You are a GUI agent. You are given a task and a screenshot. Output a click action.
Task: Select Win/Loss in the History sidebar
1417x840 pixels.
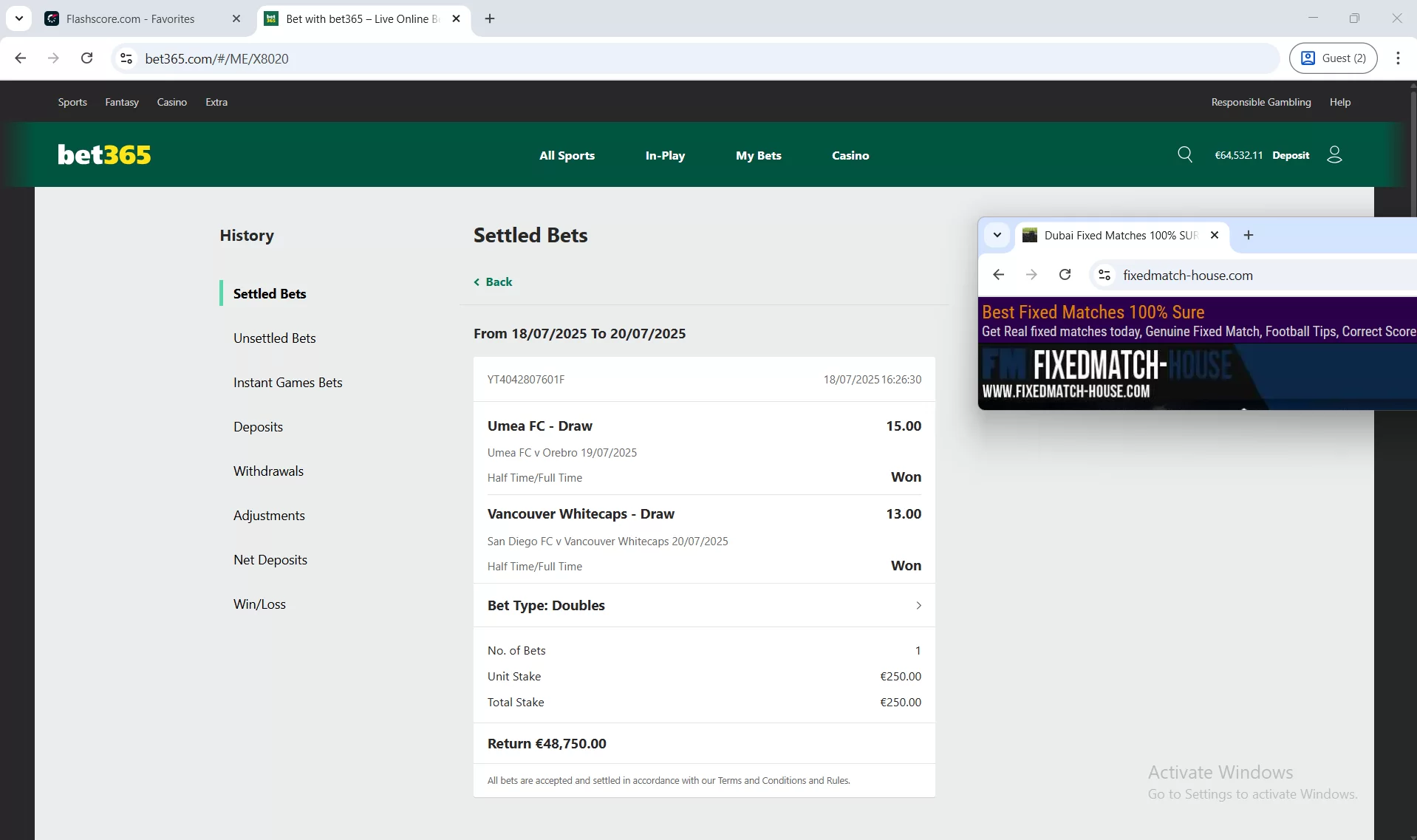click(x=259, y=604)
